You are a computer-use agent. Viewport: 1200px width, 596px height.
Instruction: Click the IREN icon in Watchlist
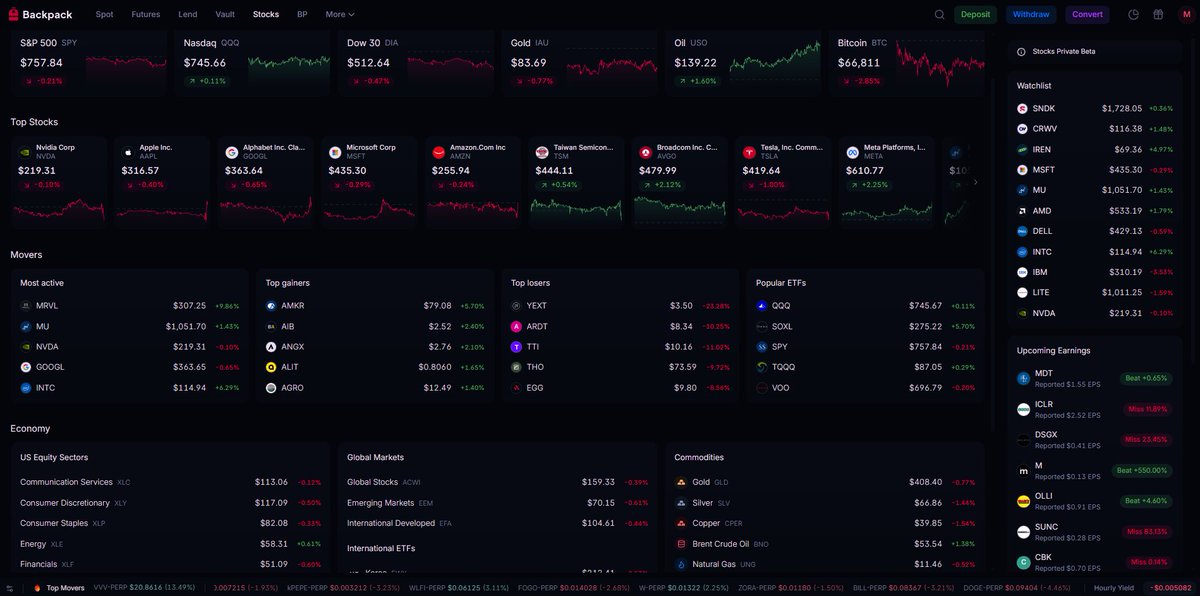point(1023,149)
